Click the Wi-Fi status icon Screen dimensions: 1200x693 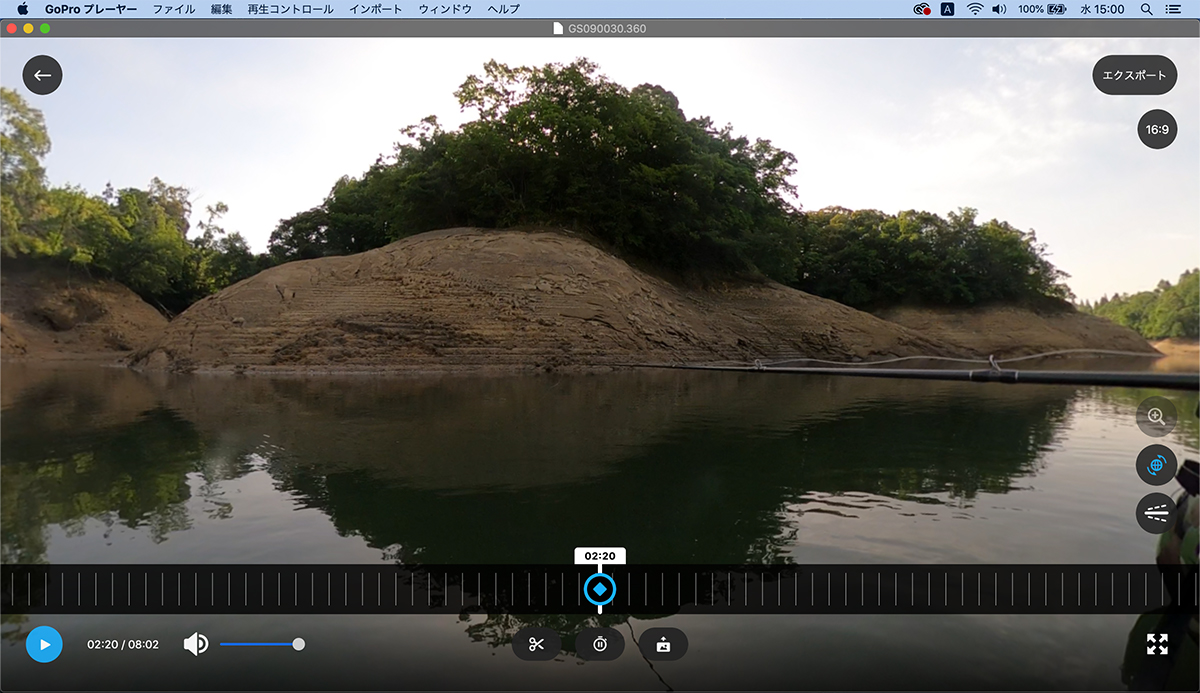pyautogui.click(x=974, y=9)
